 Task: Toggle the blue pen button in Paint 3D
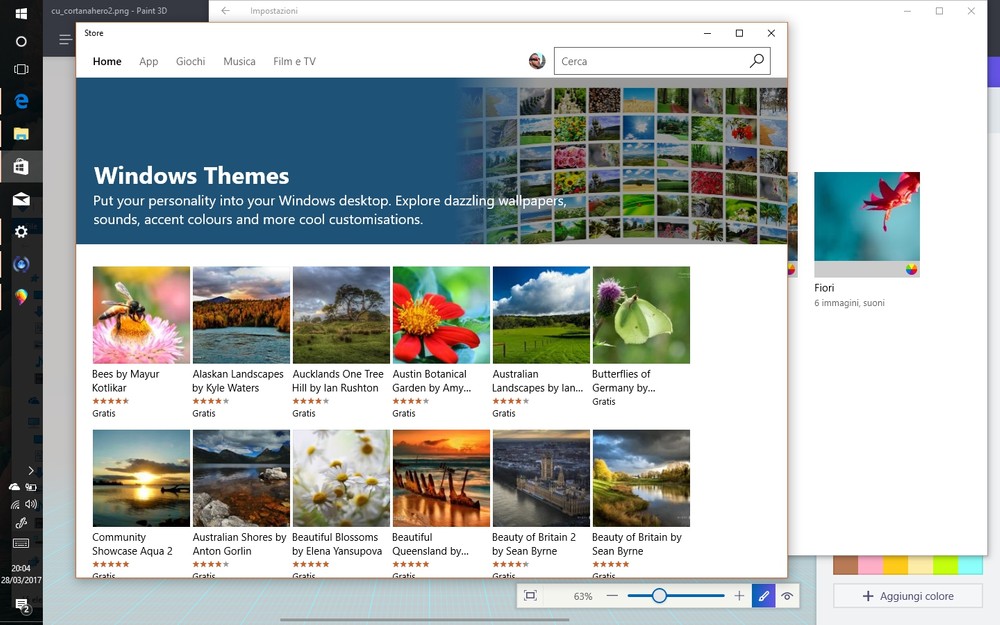pos(763,596)
